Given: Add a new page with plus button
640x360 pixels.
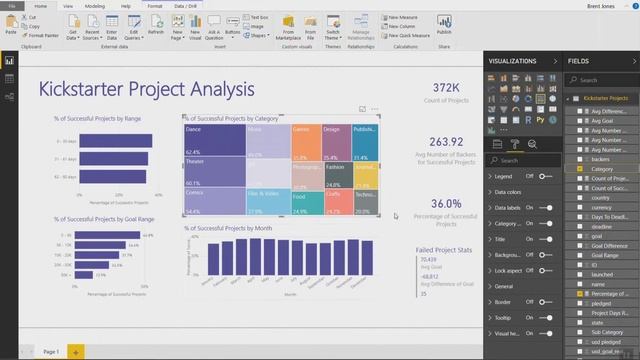Looking at the screenshot, I should [76, 352].
